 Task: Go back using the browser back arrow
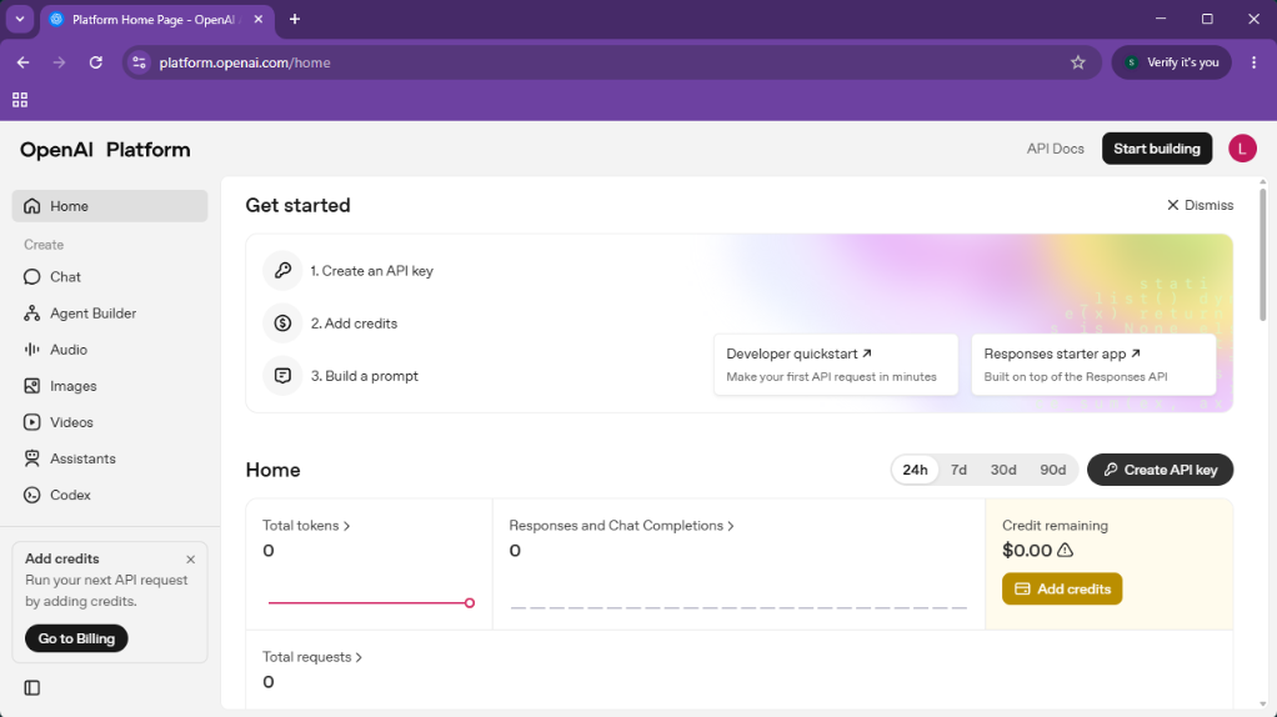tap(23, 62)
